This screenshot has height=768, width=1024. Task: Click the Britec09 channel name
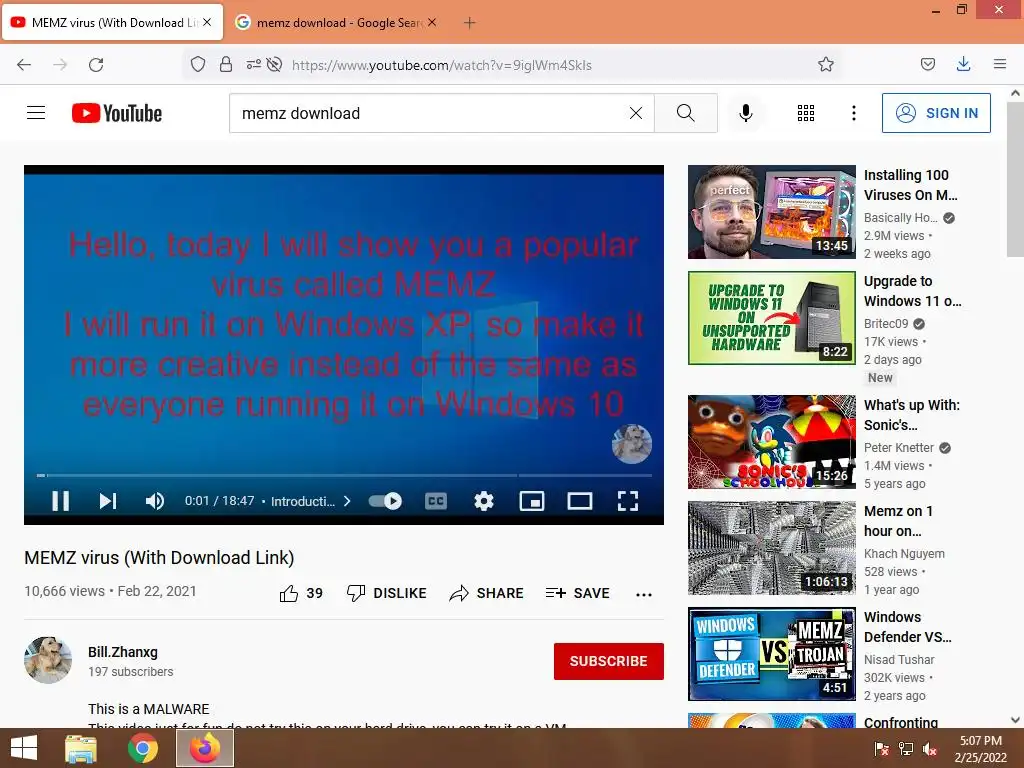(886, 323)
